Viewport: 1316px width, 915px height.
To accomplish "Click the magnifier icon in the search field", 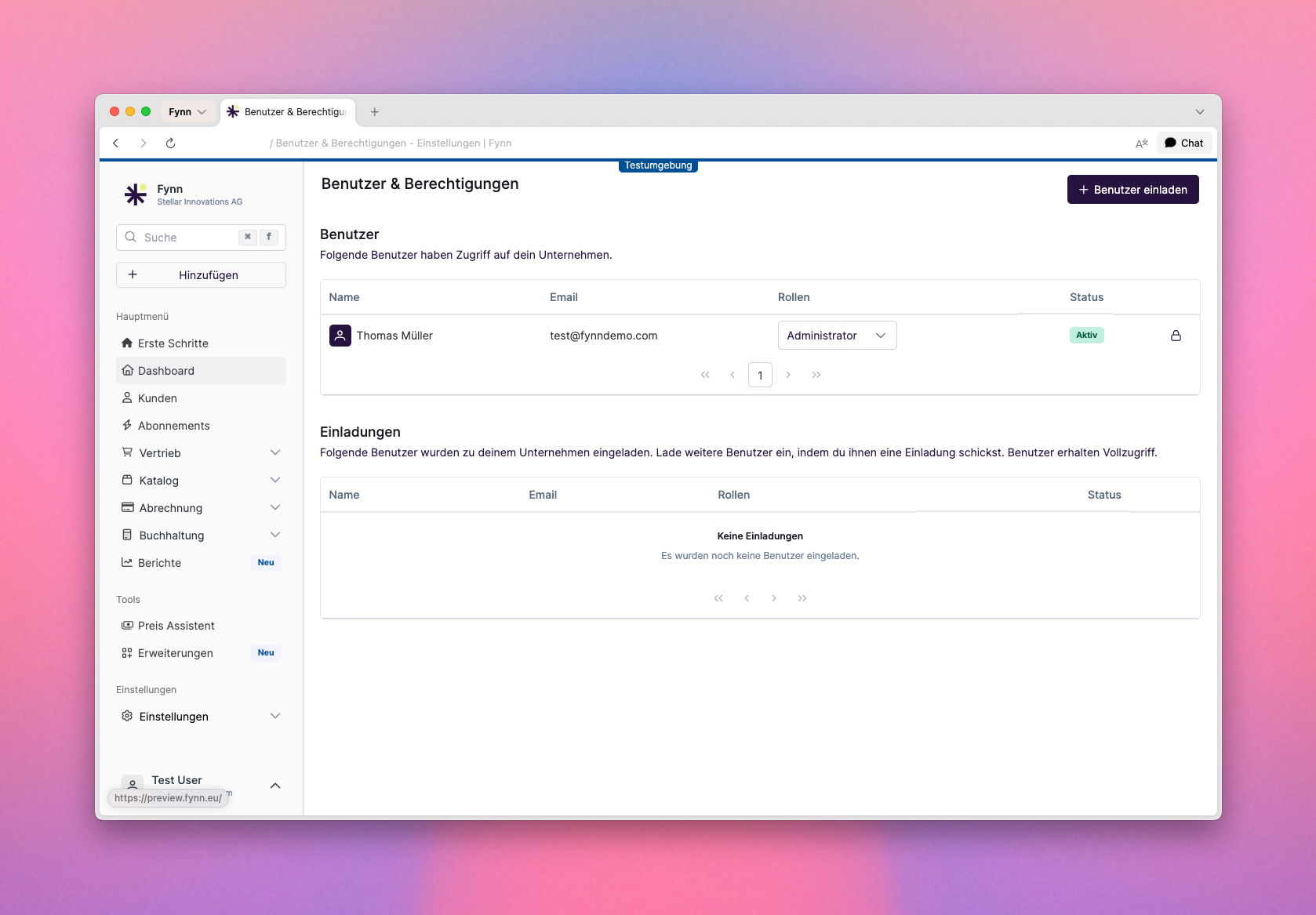I will pos(131,237).
